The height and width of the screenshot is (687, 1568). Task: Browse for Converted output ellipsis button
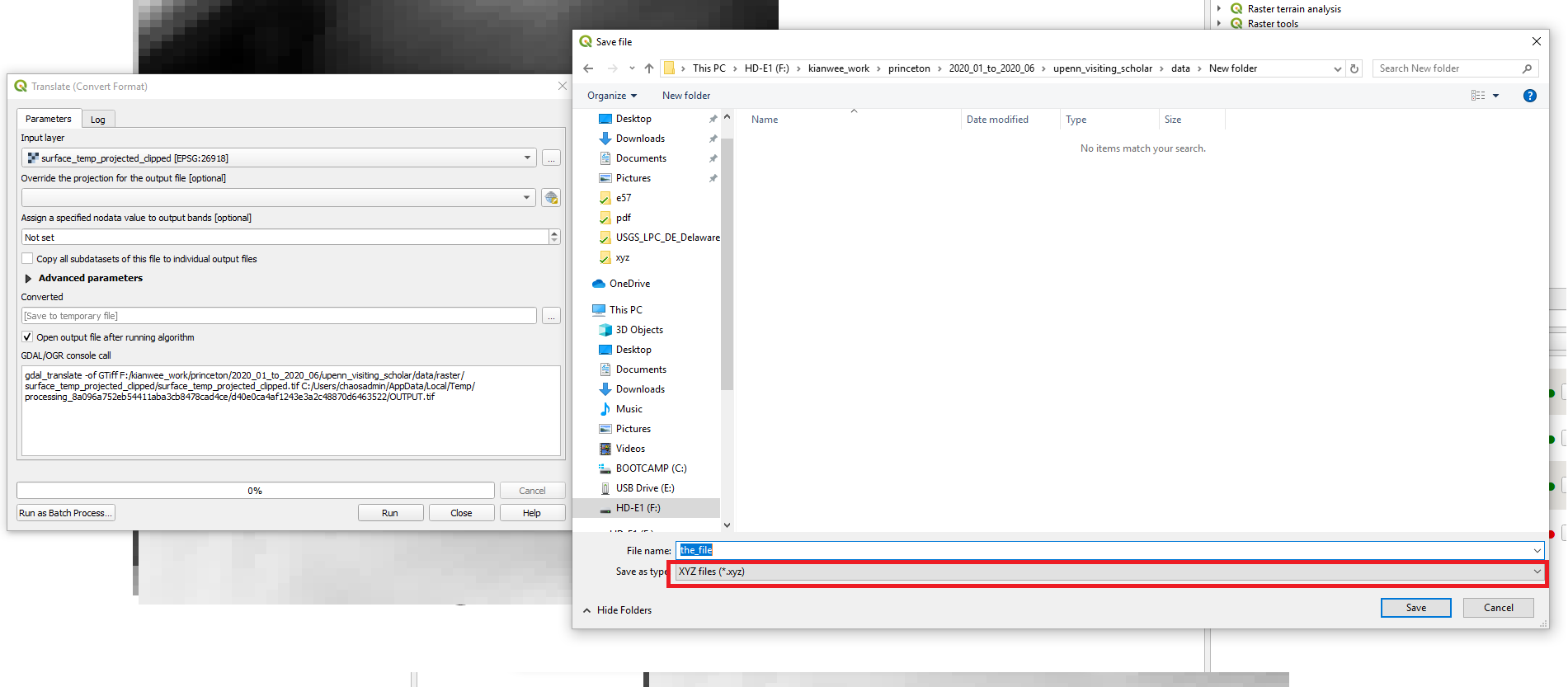(x=551, y=316)
